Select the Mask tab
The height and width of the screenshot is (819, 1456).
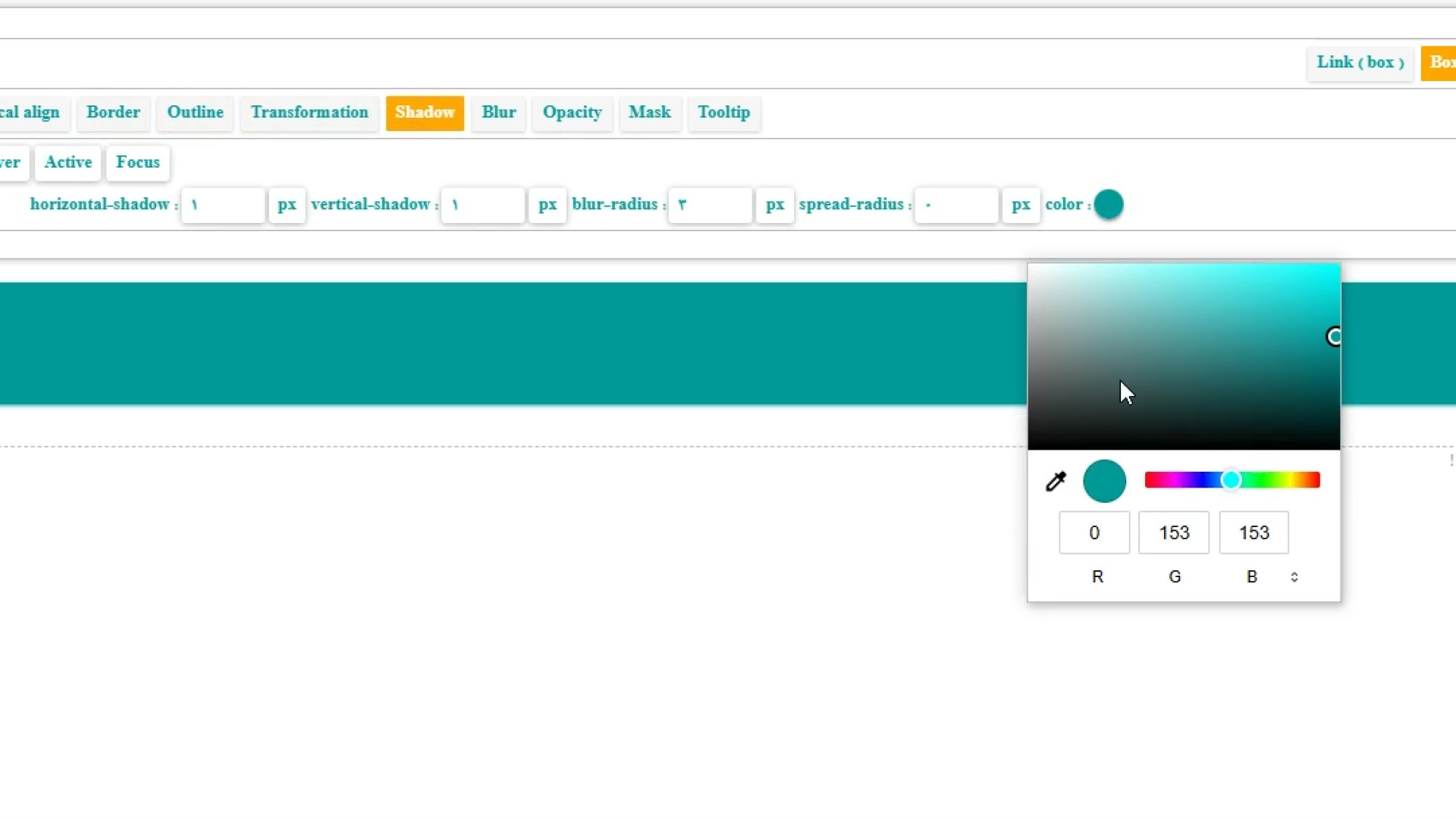pyautogui.click(x=649, y=113)
